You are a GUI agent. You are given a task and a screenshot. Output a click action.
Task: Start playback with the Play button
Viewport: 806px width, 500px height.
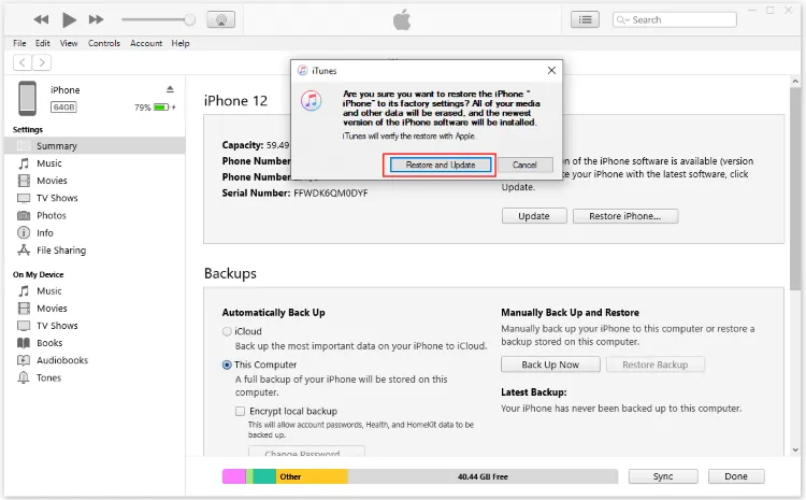pyautogui.click(x=69, y=20)
